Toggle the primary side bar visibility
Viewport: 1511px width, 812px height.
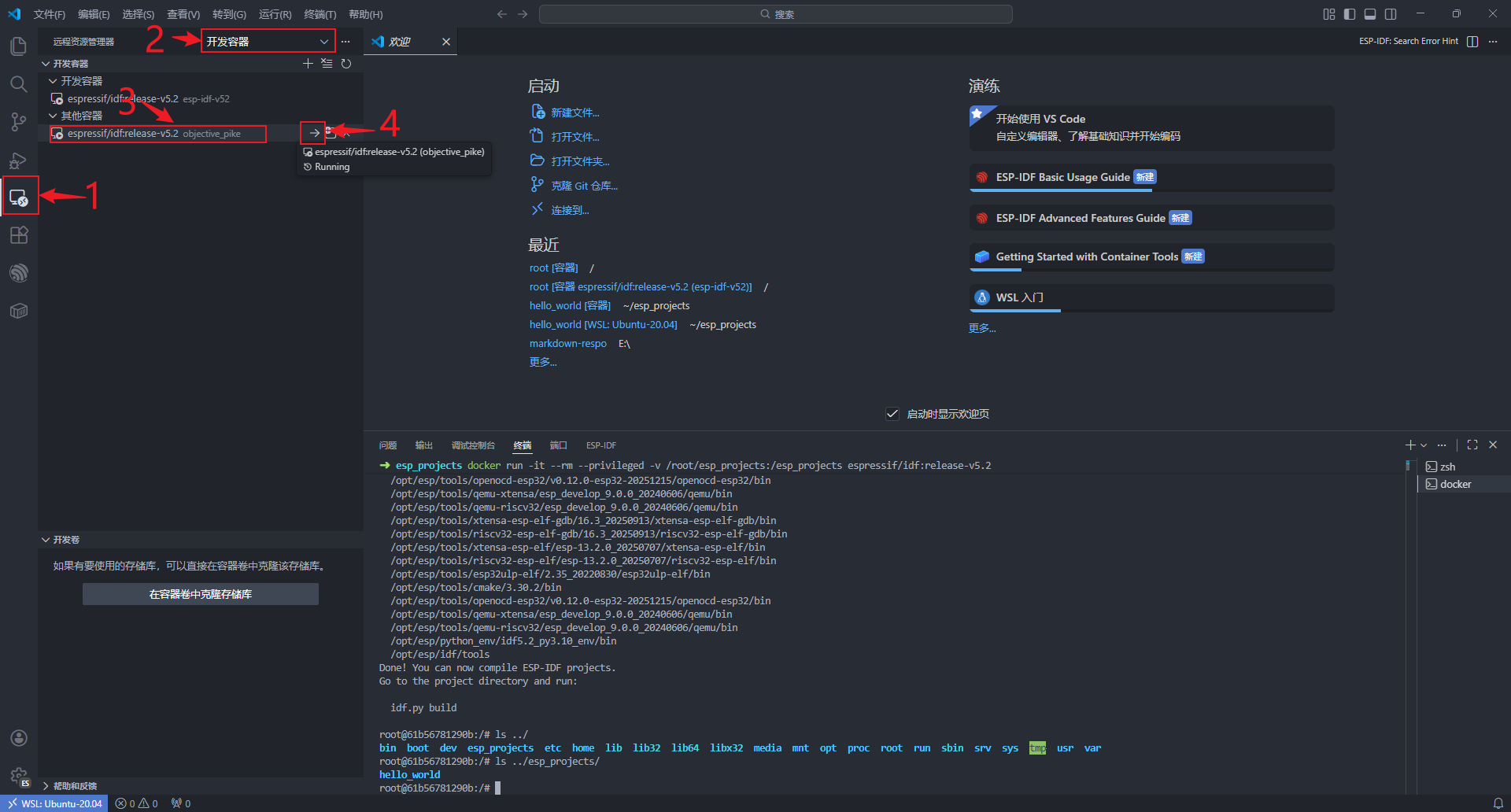click(x=1350, y=14)
